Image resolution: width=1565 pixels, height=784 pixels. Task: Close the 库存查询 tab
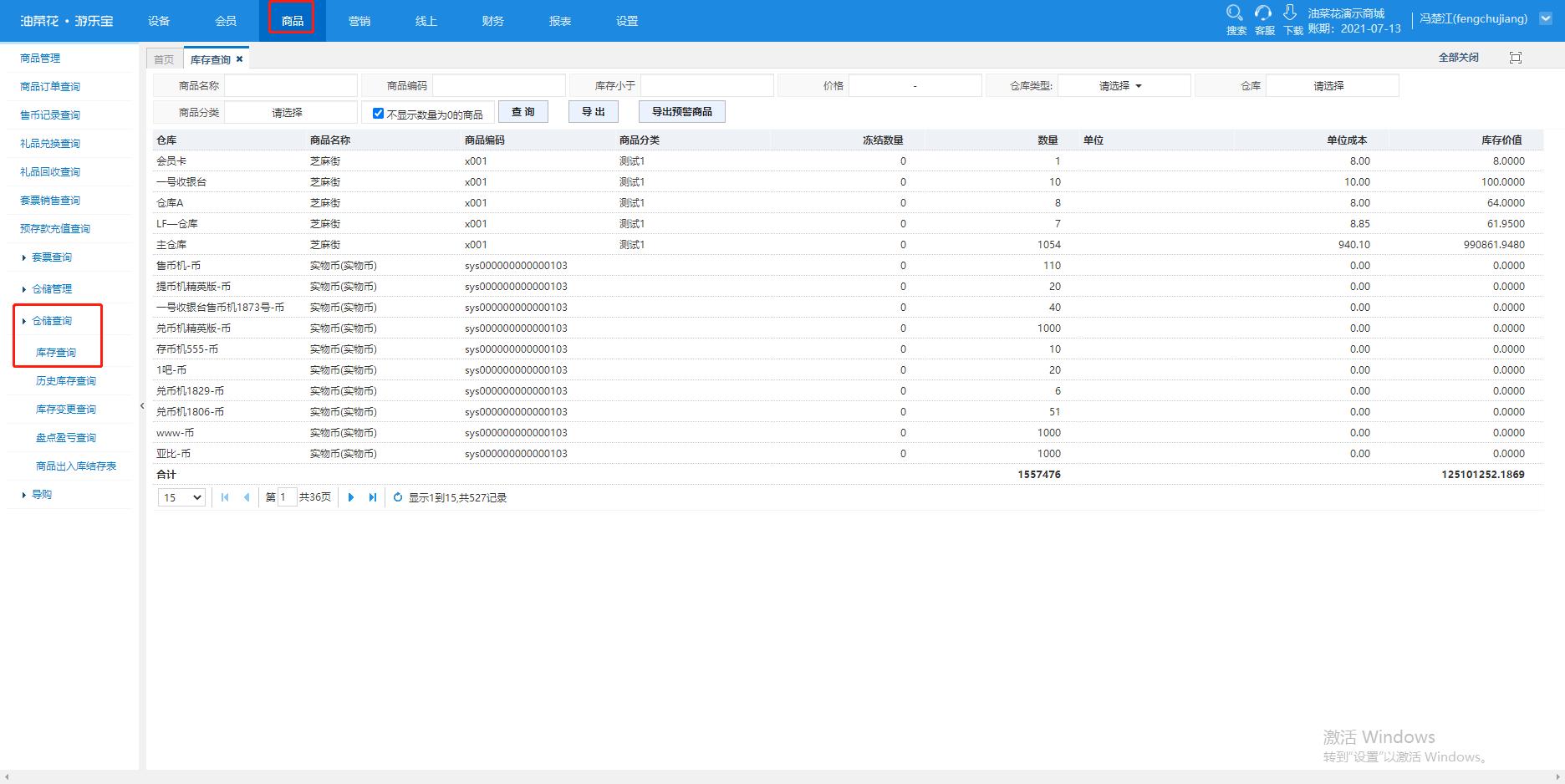point(239,59)
